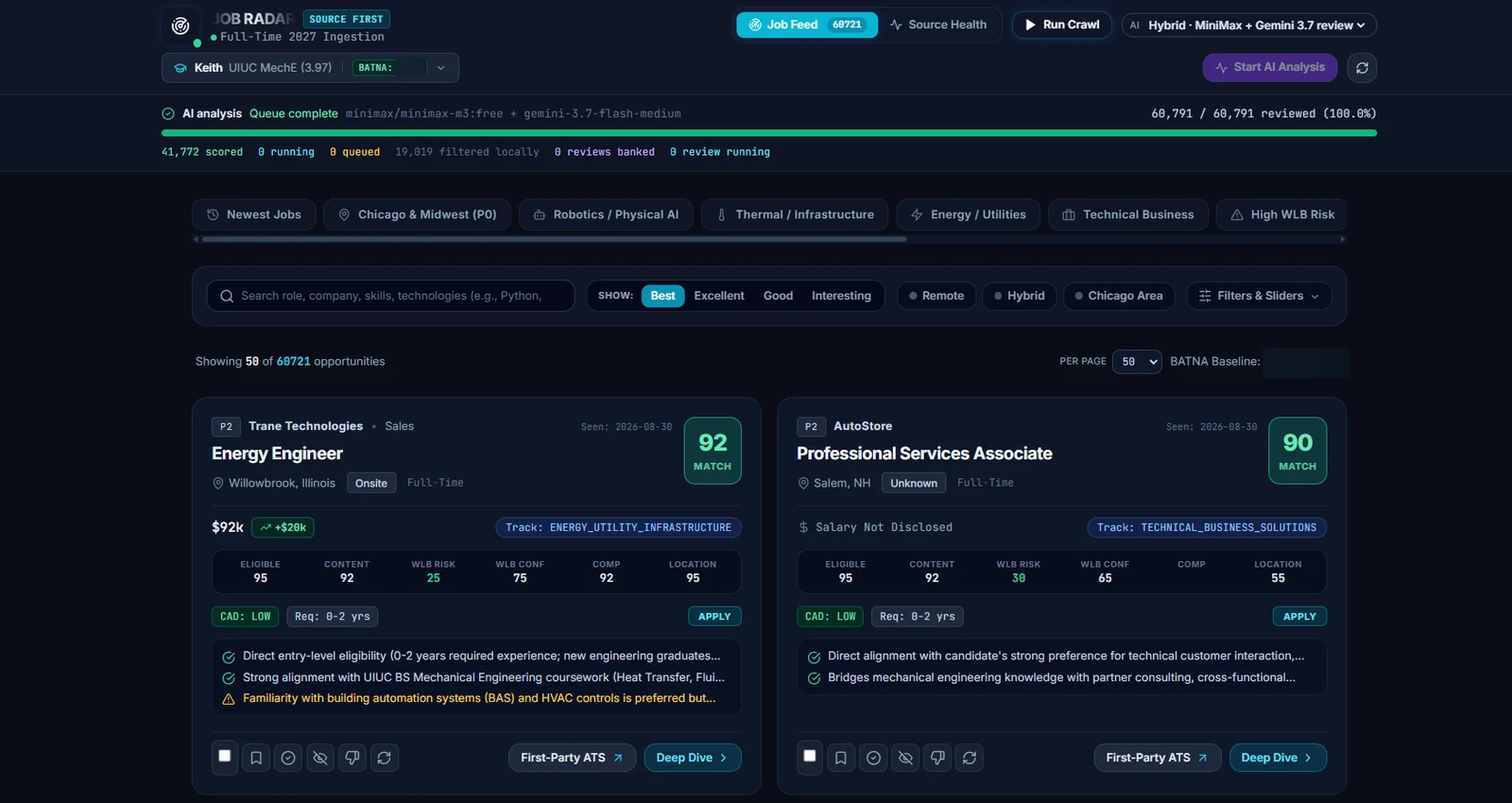The height and width of the screenshot is (803, 1512).
Task: Bookmark the Professional Services Associate job
Action: tap(841, 758)
